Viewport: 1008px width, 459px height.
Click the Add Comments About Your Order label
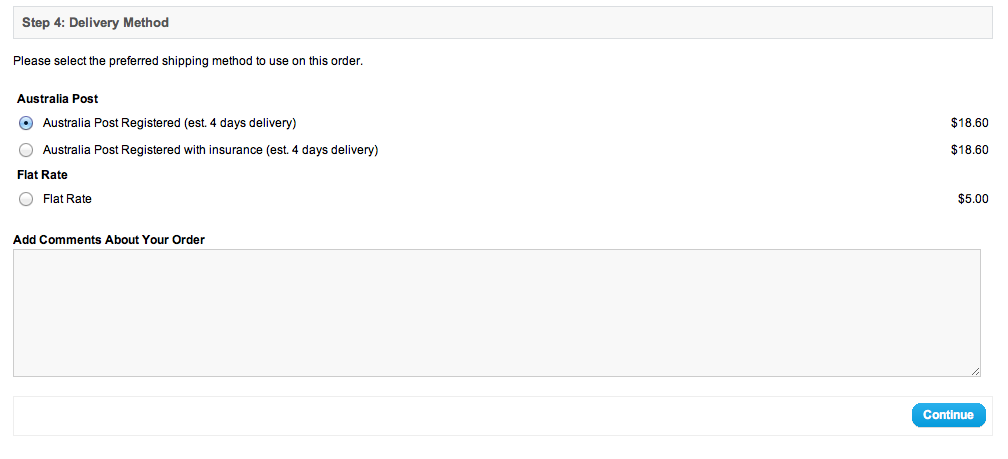point(109,240)
